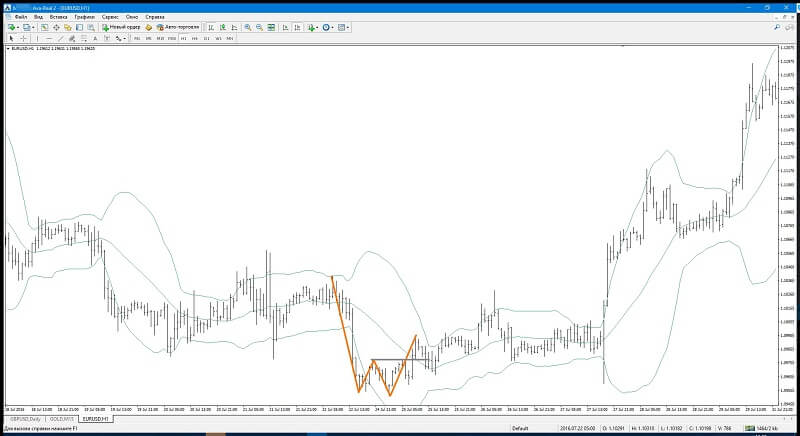Click the zoom in magnifier icon
Image resolution: width=800 pixels, height=436 pixels.
coord(247,28)
